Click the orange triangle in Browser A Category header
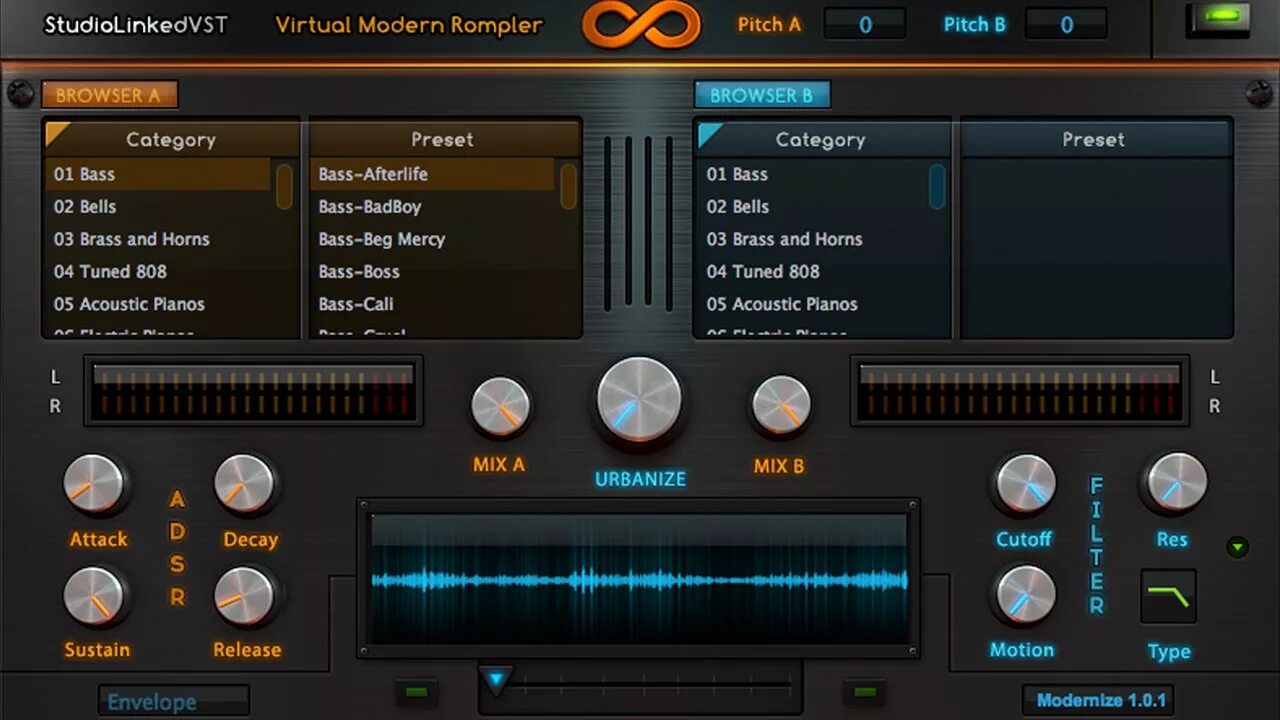The image size is (1280, 720). [x=57, y=134]
